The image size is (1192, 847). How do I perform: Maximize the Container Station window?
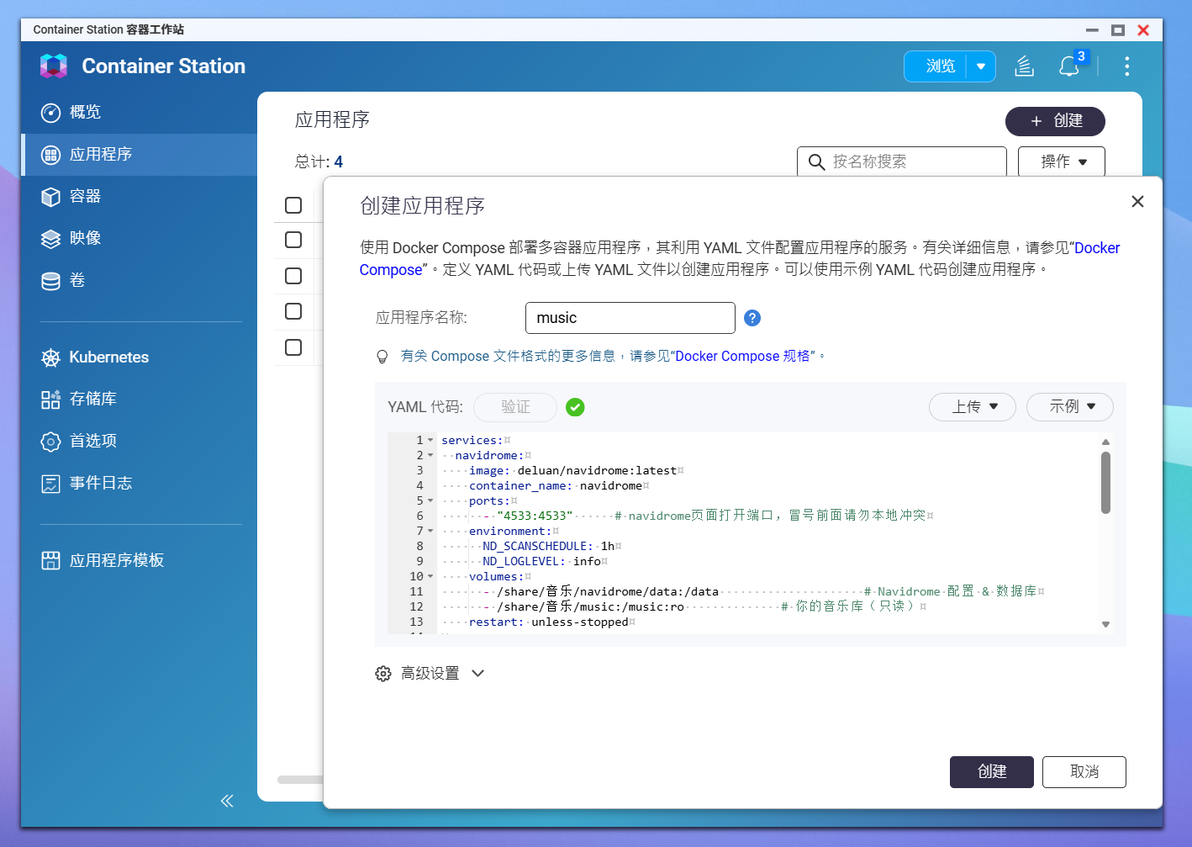click(x=1118, y=30)
